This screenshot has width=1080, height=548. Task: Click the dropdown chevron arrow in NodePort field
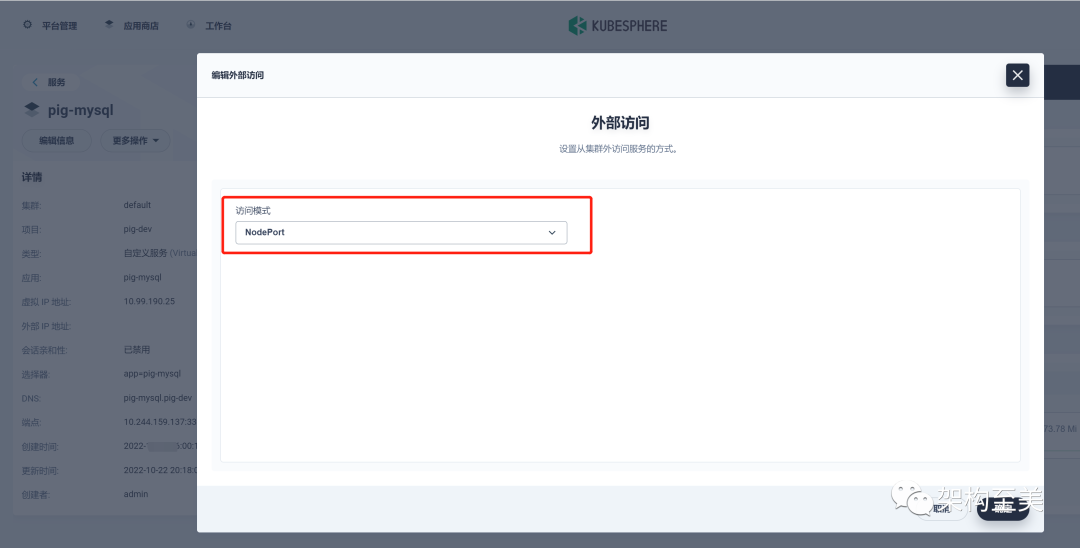point(552,233)
